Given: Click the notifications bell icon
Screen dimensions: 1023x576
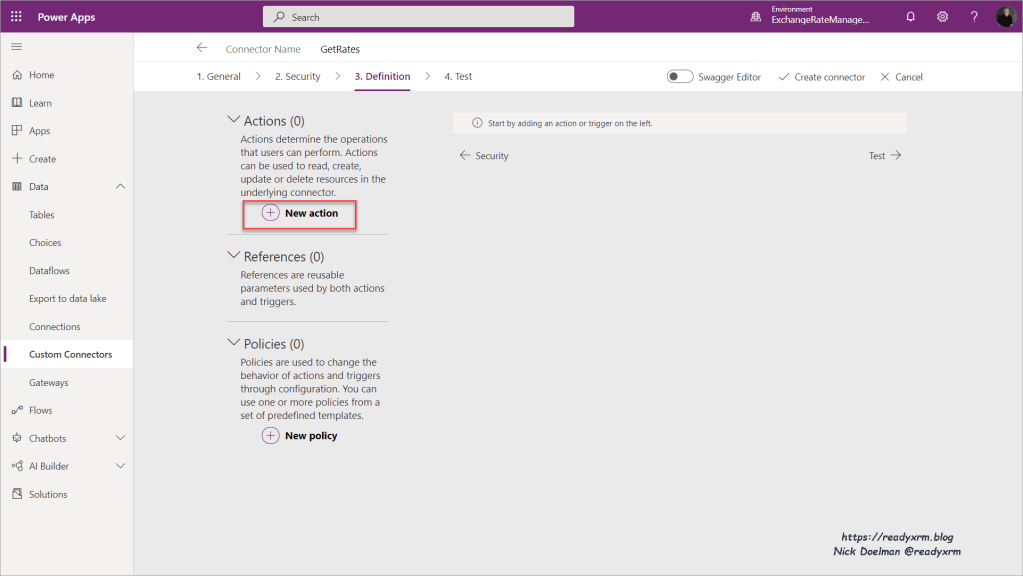Looking at the screenshot, I should tap(910, 17).
